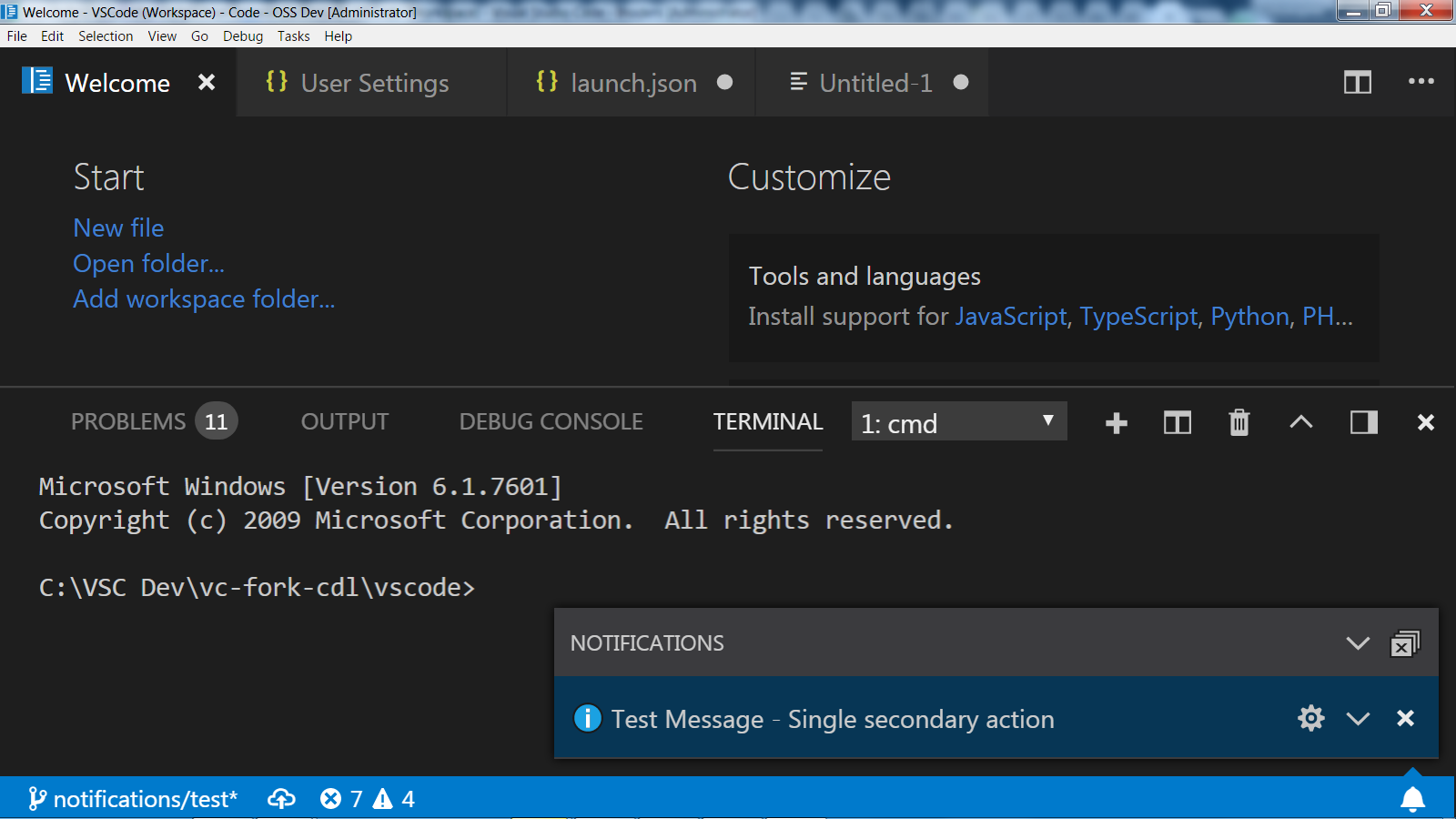Viewport: 1456px width, 819px height.
Task: Kill terminal with trash icon
Action: 1239,422
